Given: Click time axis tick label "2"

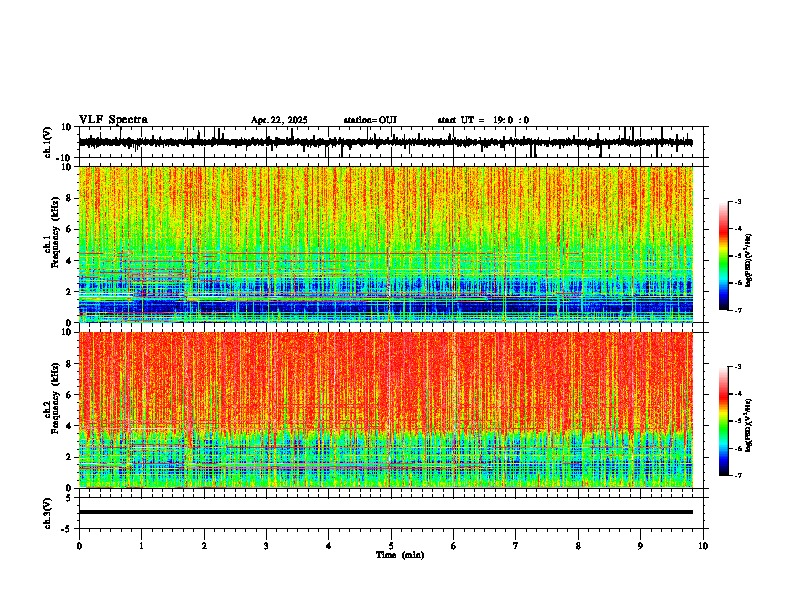Looking at the screenshot, I should click(204, 546).
